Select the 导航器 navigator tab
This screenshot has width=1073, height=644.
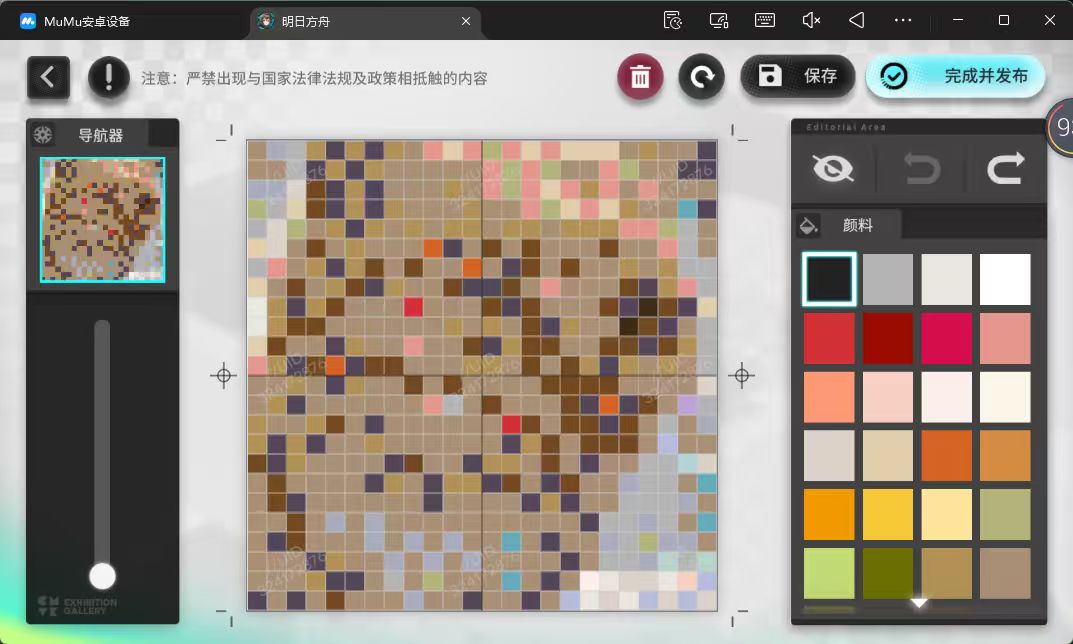[101, 135]
